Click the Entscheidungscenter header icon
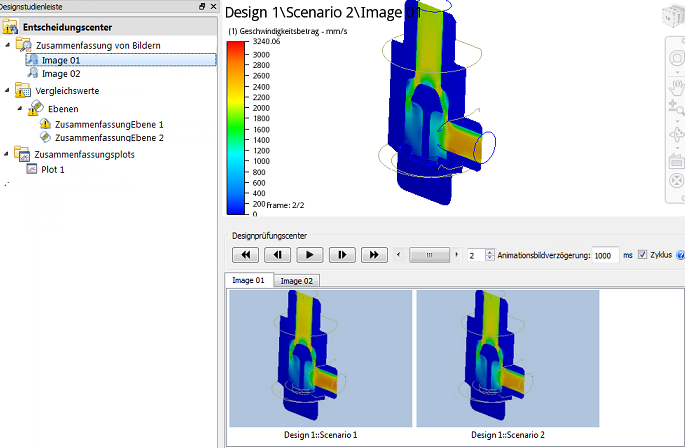Screen dimensions: 685x448 point(10,27)
